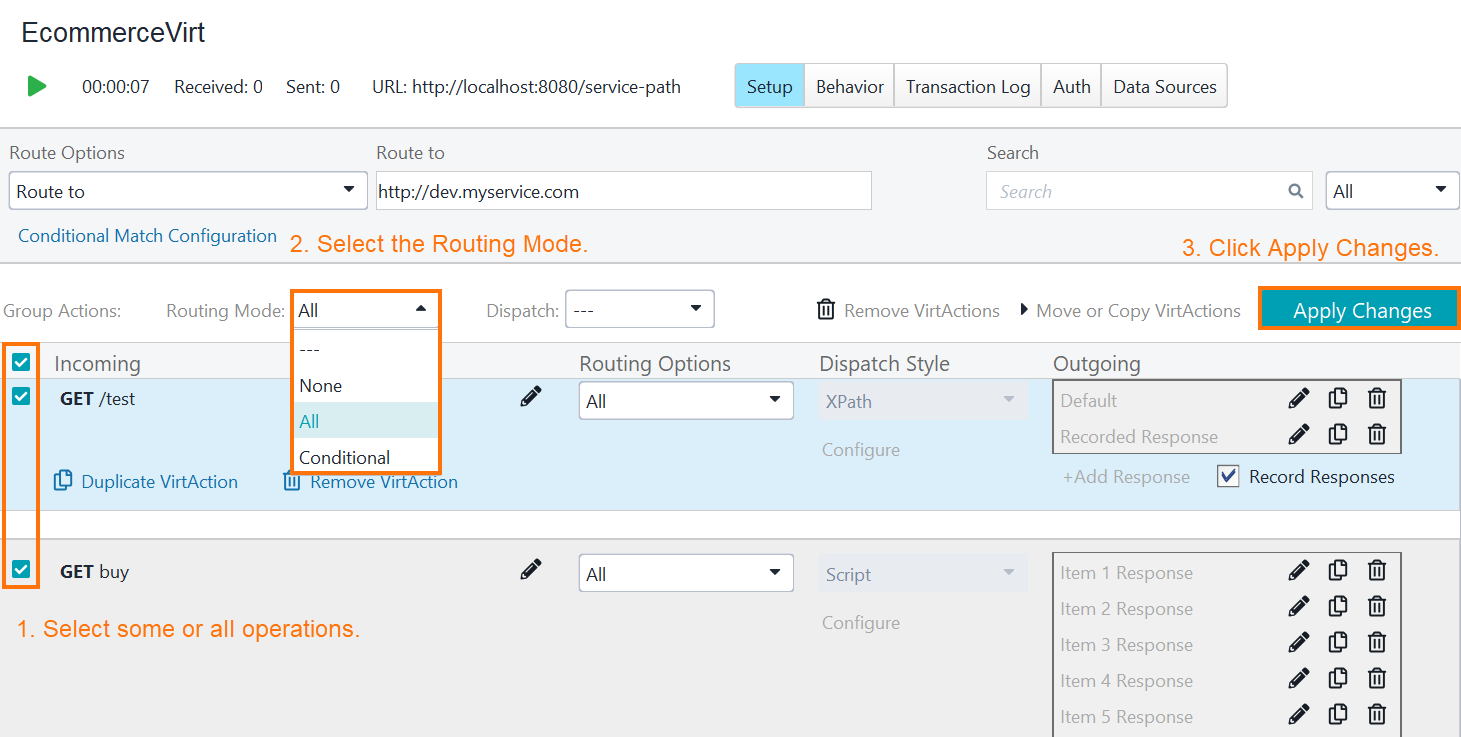Uncheck the Record Responses checkbox
The height and width of the screenshot is (737, 1461).
[x=1228, y=476]
